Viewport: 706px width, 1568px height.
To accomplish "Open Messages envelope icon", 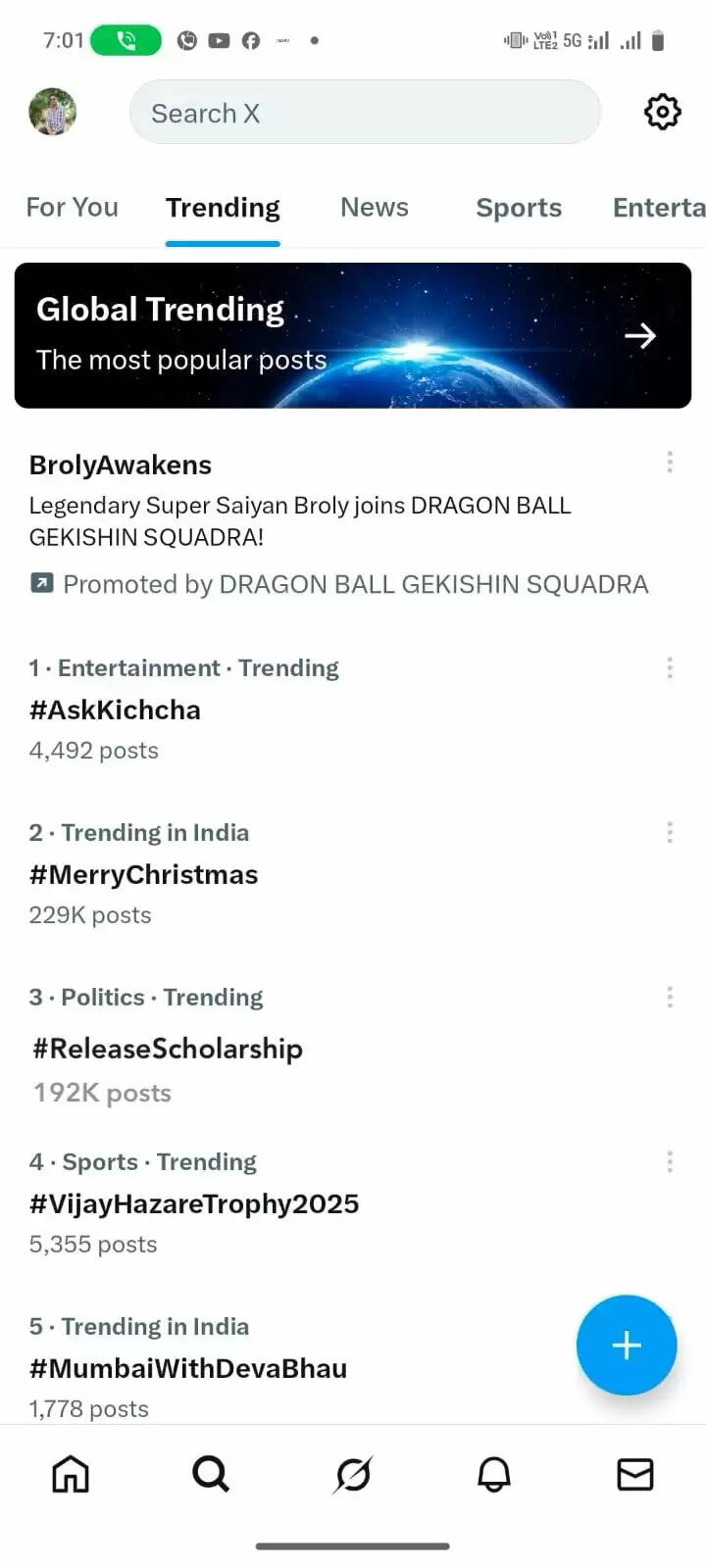I will point(635,1474).
